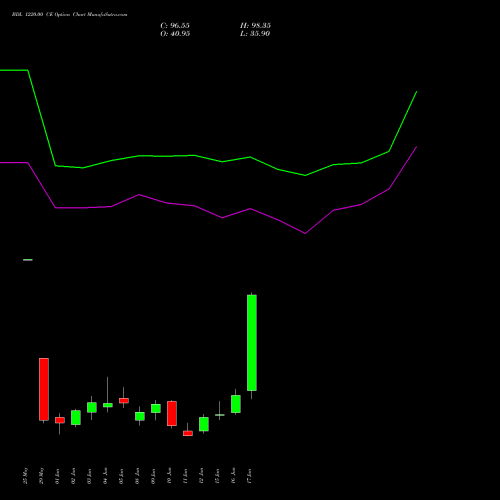The image size is (500, 500).
Task: Click the 10 Jun date axis label
Action: tap(170, 476)
